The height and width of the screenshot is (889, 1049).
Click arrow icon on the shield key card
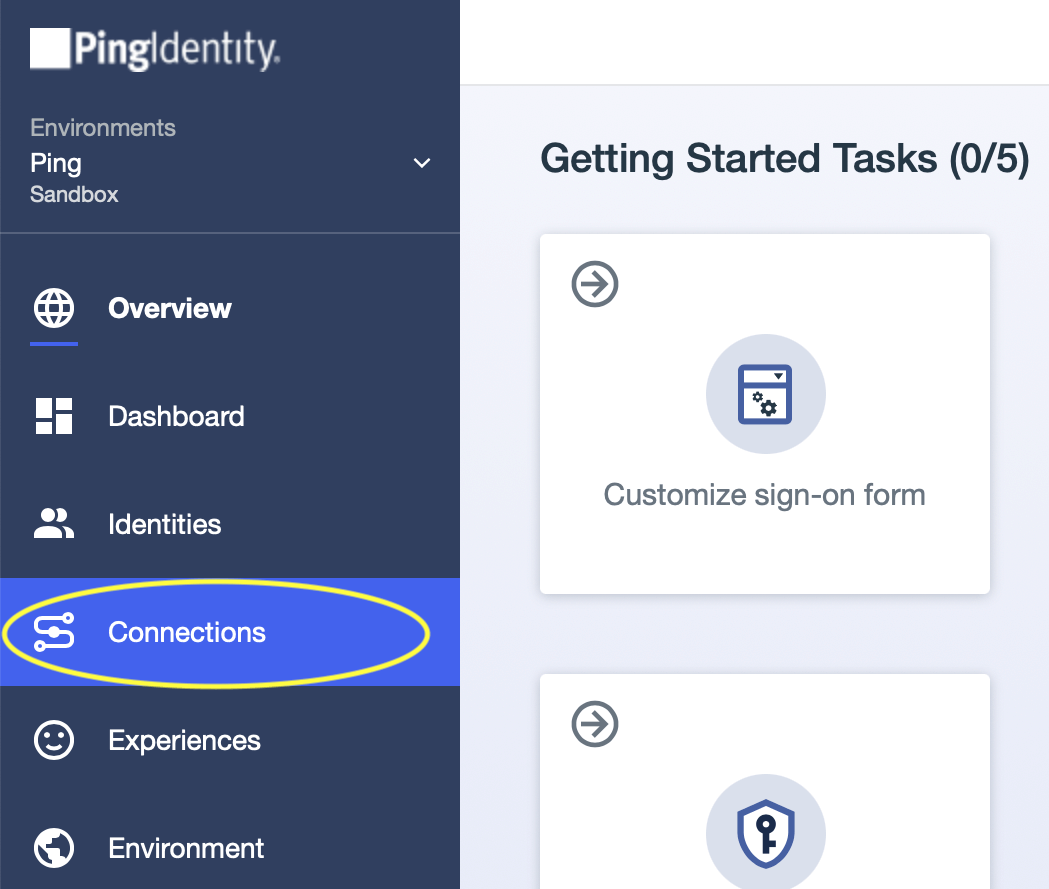595,723
